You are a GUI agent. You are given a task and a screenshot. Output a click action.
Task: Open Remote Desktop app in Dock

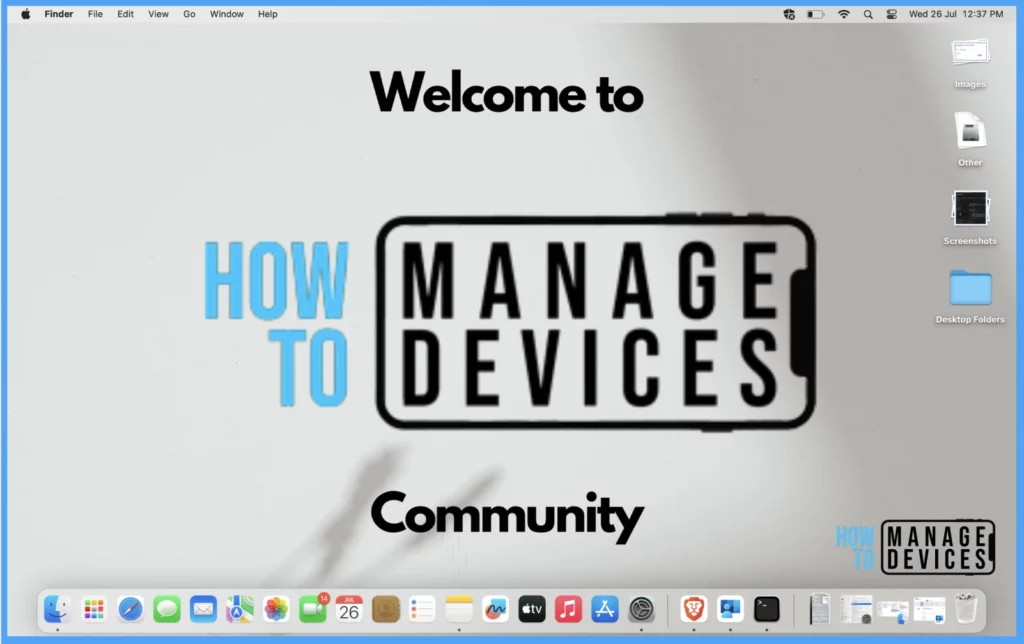[730, 609]
